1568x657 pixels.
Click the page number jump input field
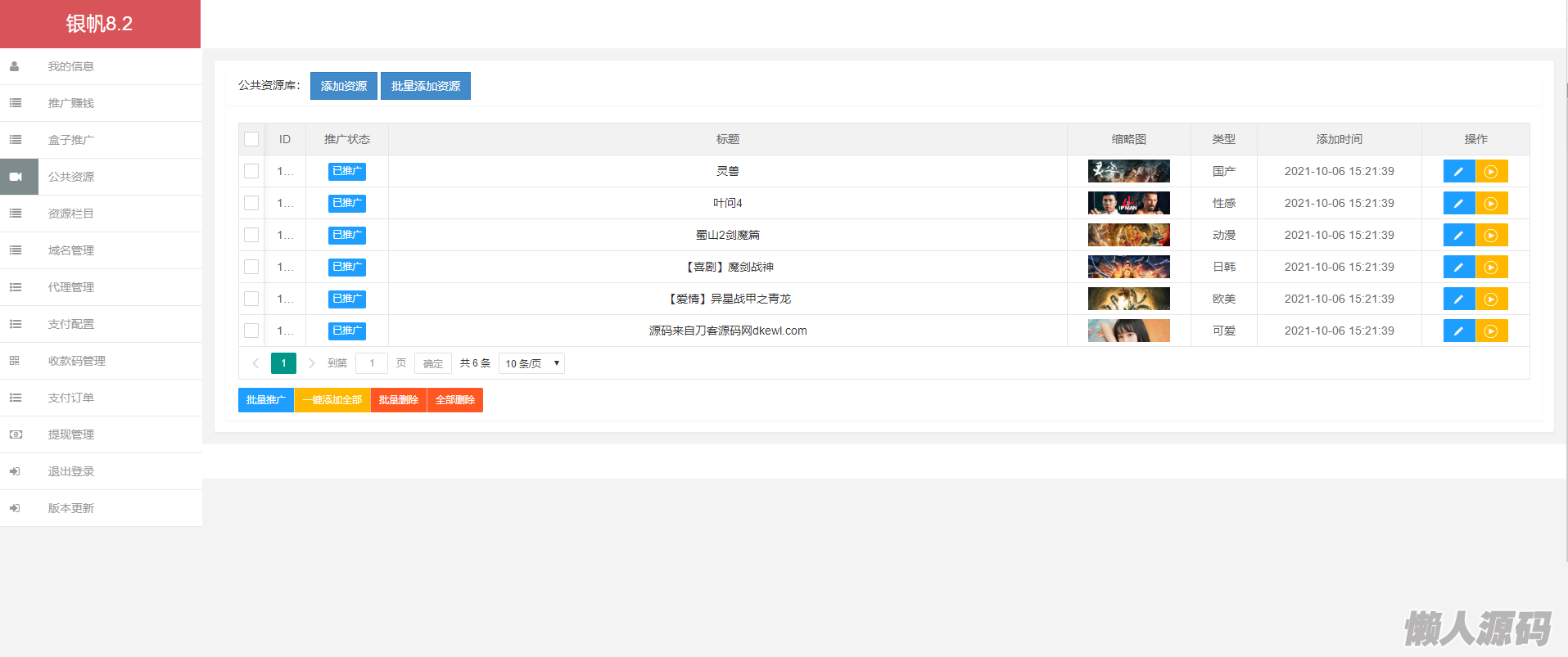372,363
